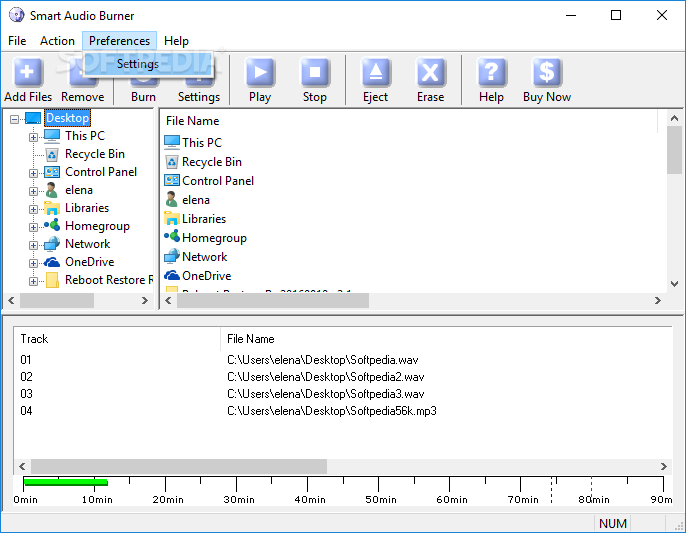Open the File menu
The image size is (686, 533).
coord(17,41)
